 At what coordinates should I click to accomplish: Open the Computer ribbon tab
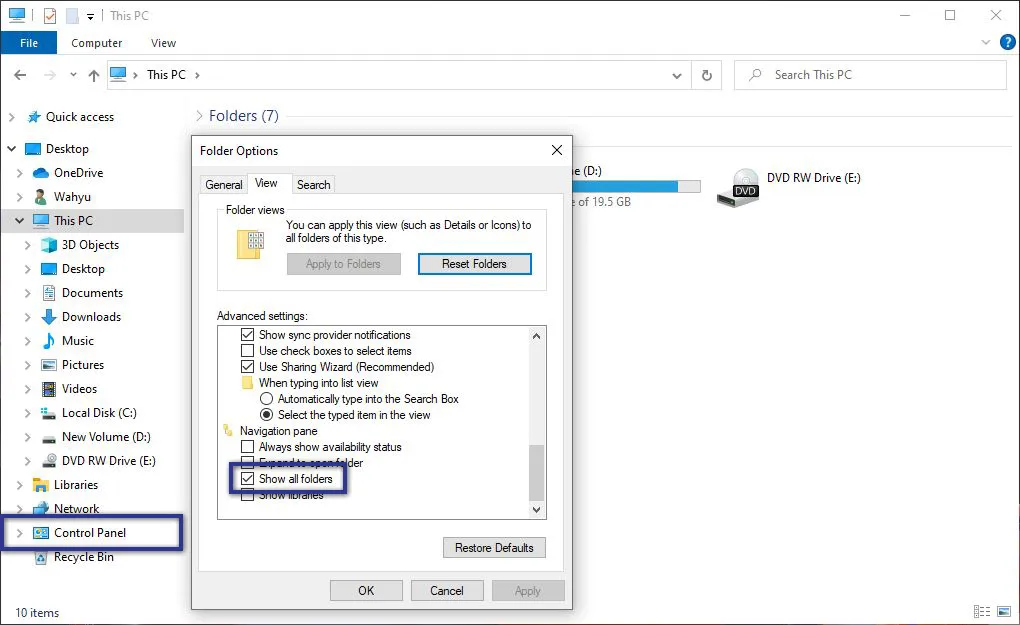tap(96, 42)
